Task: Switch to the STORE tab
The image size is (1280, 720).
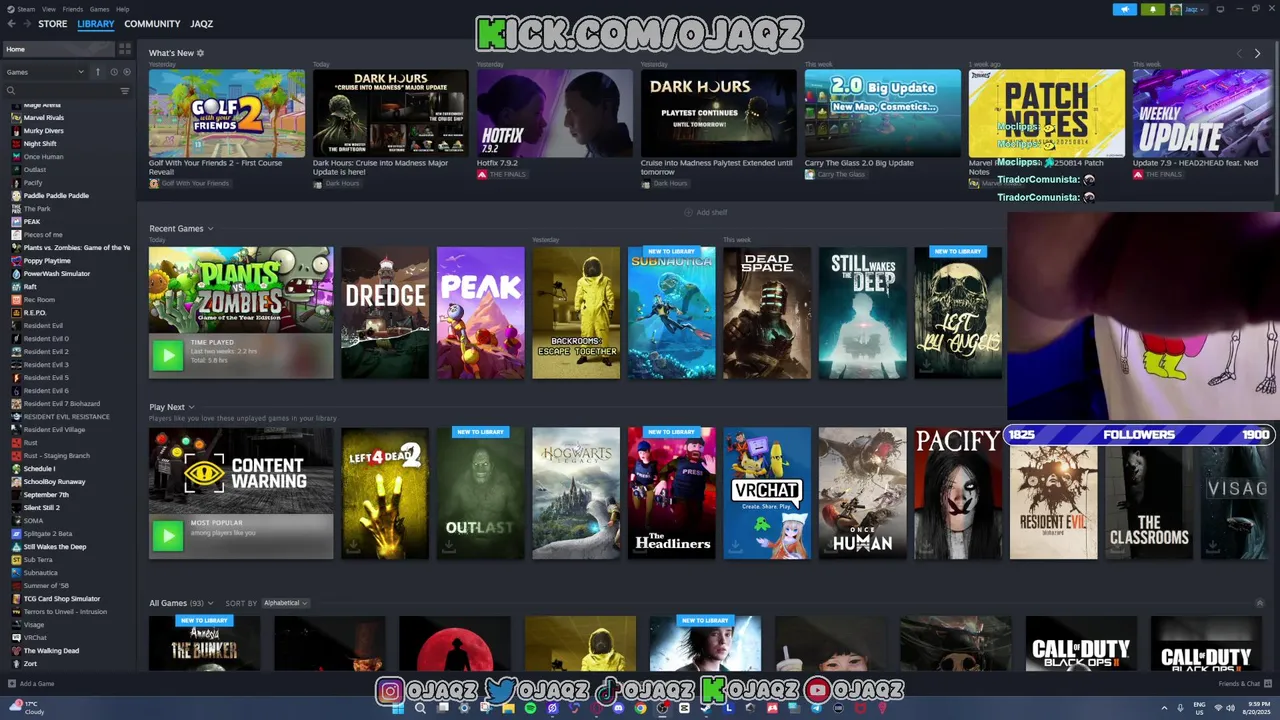Action: [x=53, y=24]
